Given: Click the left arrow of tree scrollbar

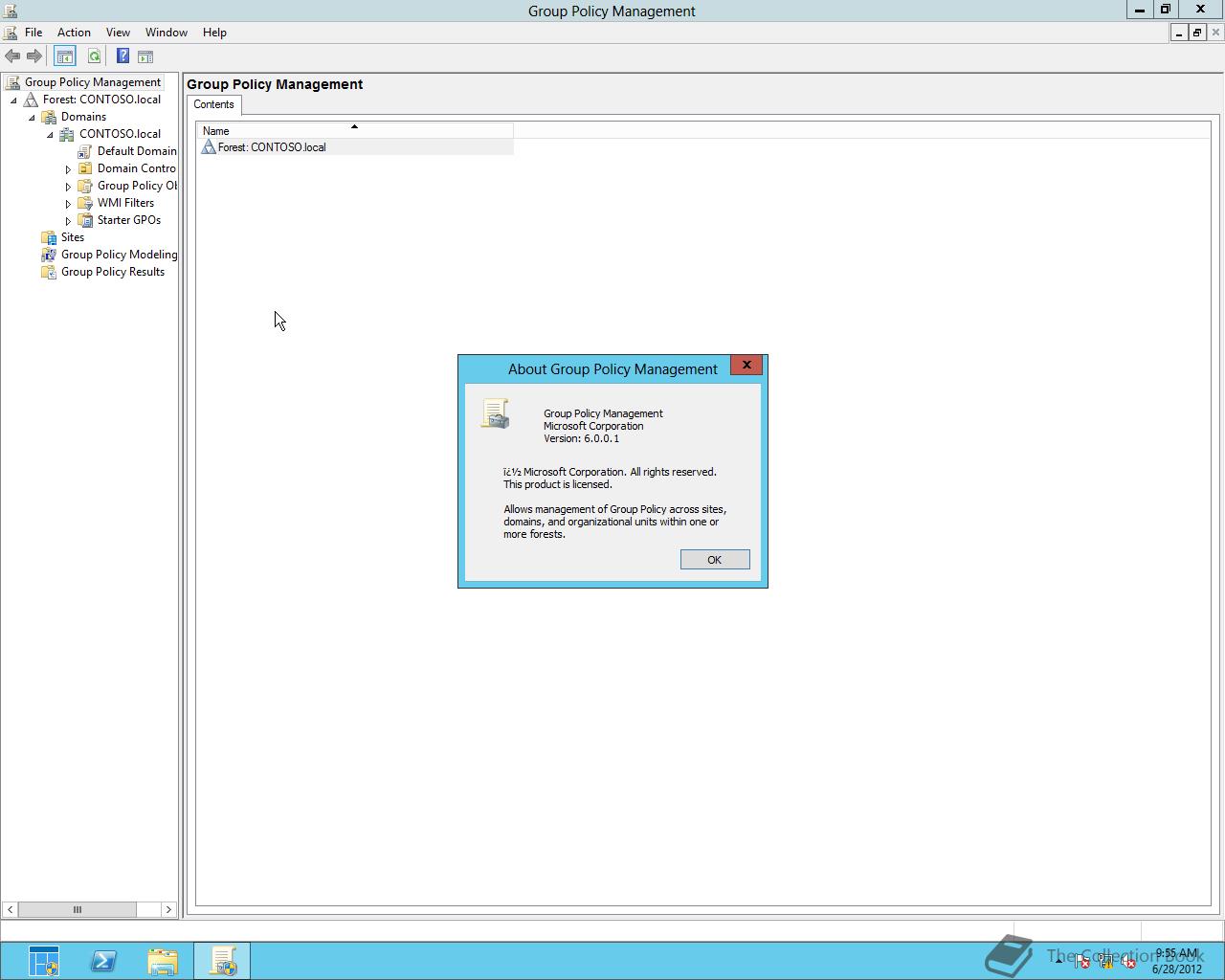Looking at the screenshot, I should 10,909.
